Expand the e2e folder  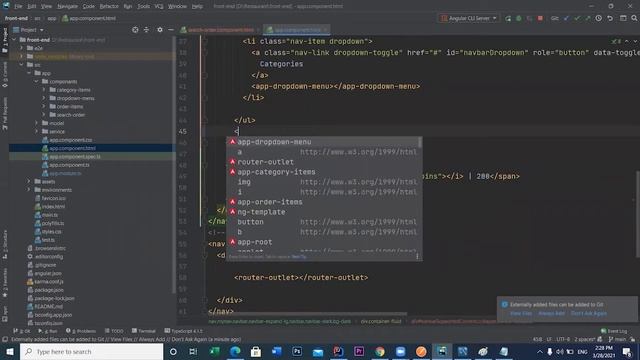(22, 48)
